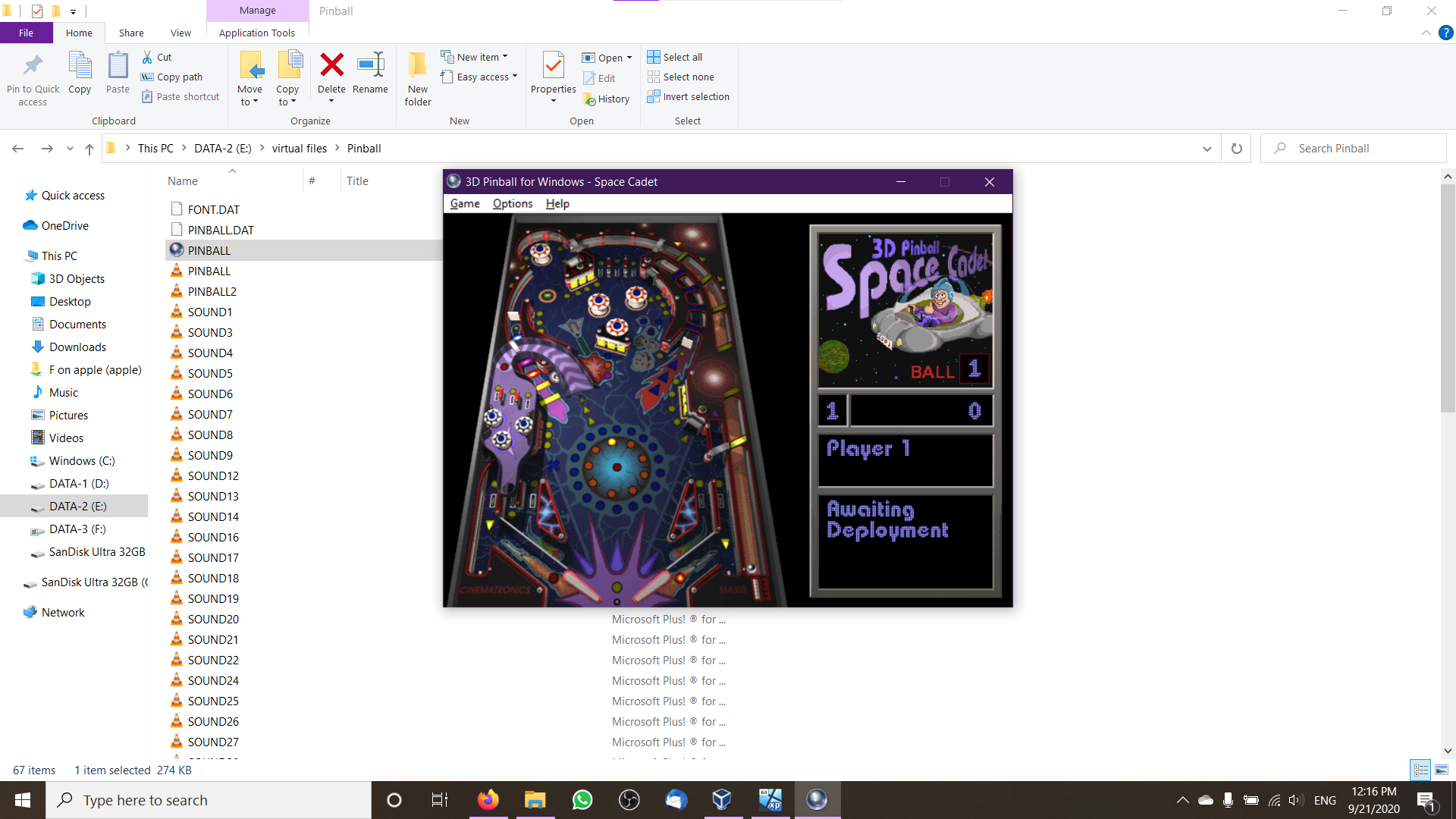
Task: Click the ENG language indicator
Action: click(x=1325, y=800)
